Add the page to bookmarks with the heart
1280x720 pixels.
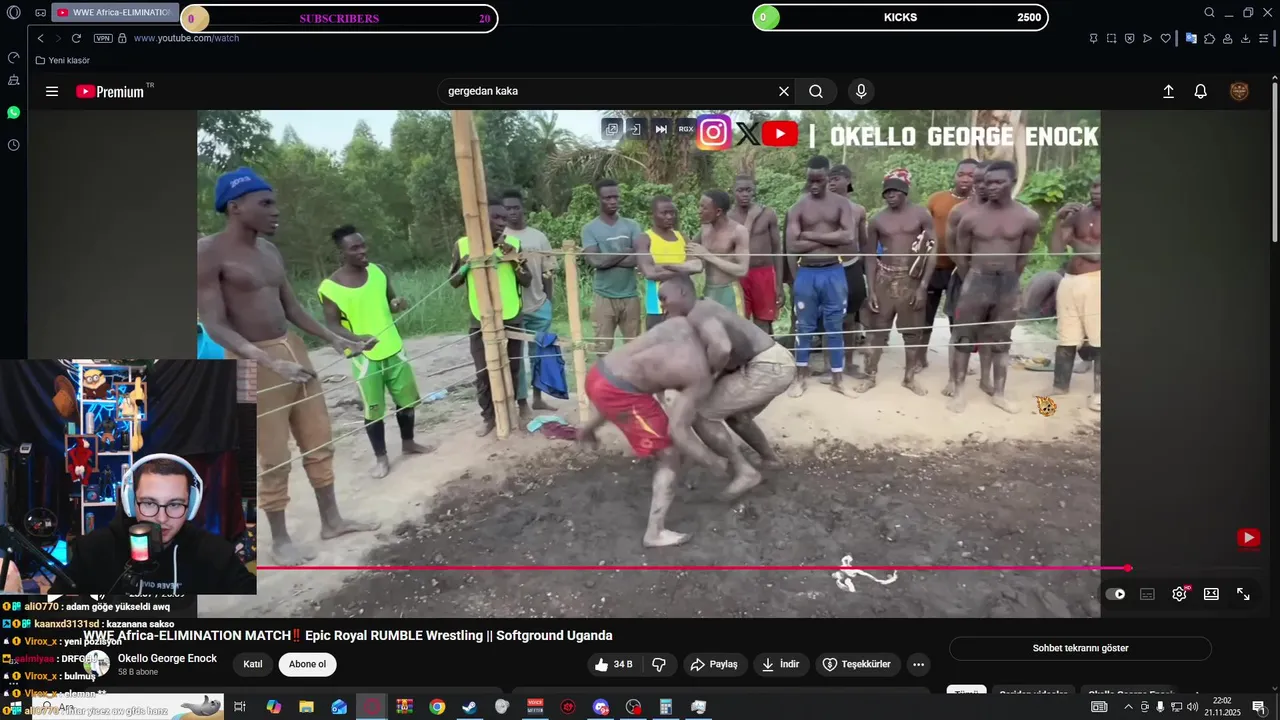[1166, 38]
